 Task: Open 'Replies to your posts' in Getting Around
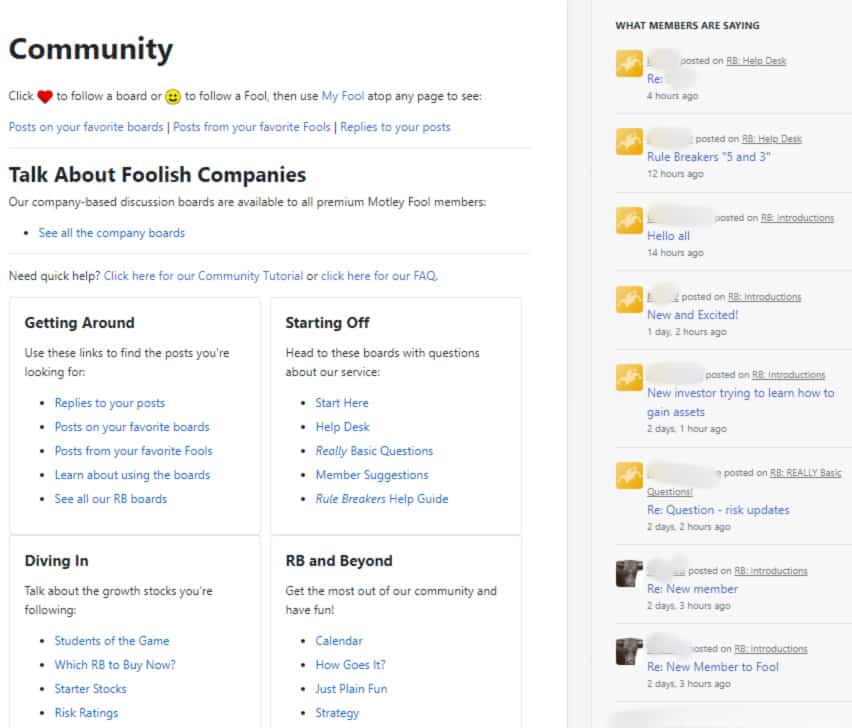pos(110,403)
